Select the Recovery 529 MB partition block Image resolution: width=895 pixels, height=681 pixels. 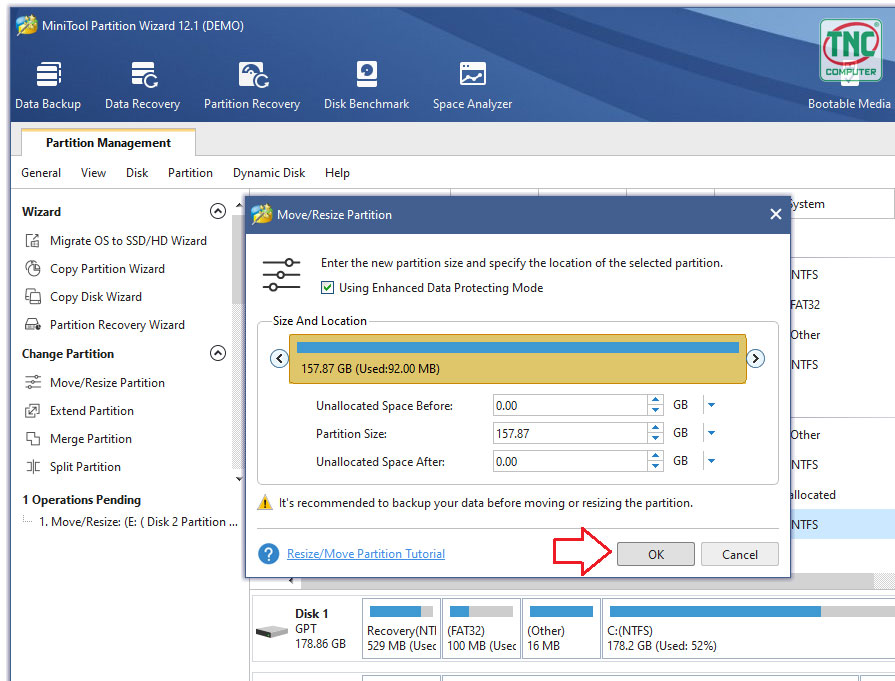coord(401,628)
